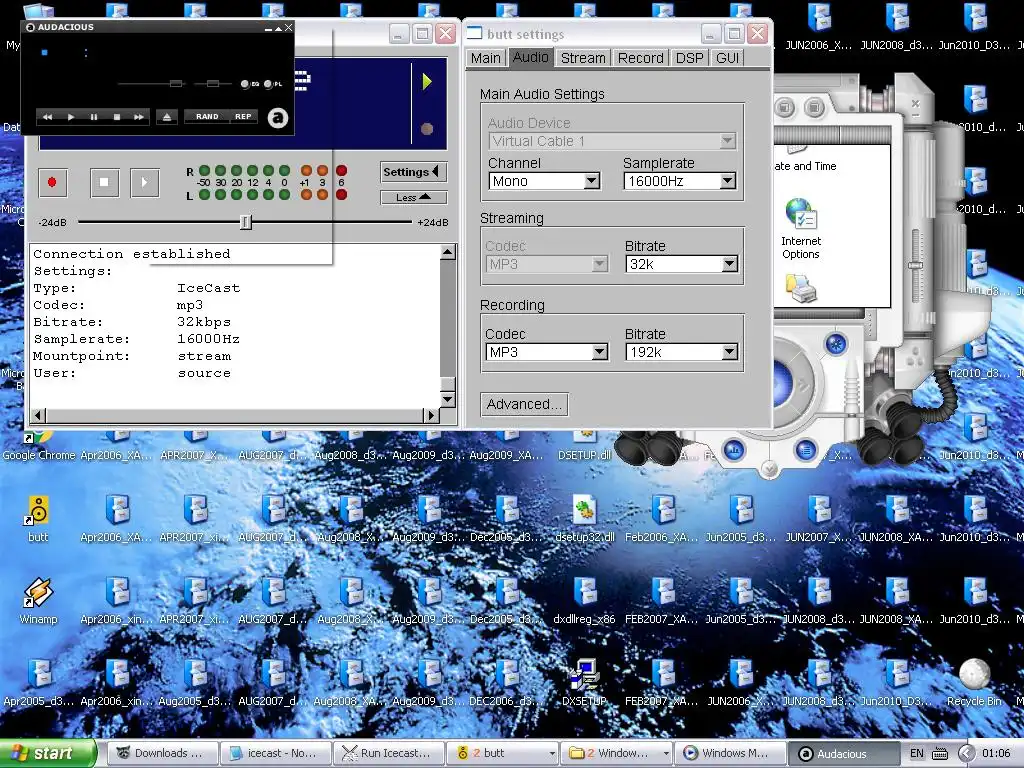Start recording with butt's red record button
The height and width of the screenshot is (768, 1024).
[x=52, y=182]
